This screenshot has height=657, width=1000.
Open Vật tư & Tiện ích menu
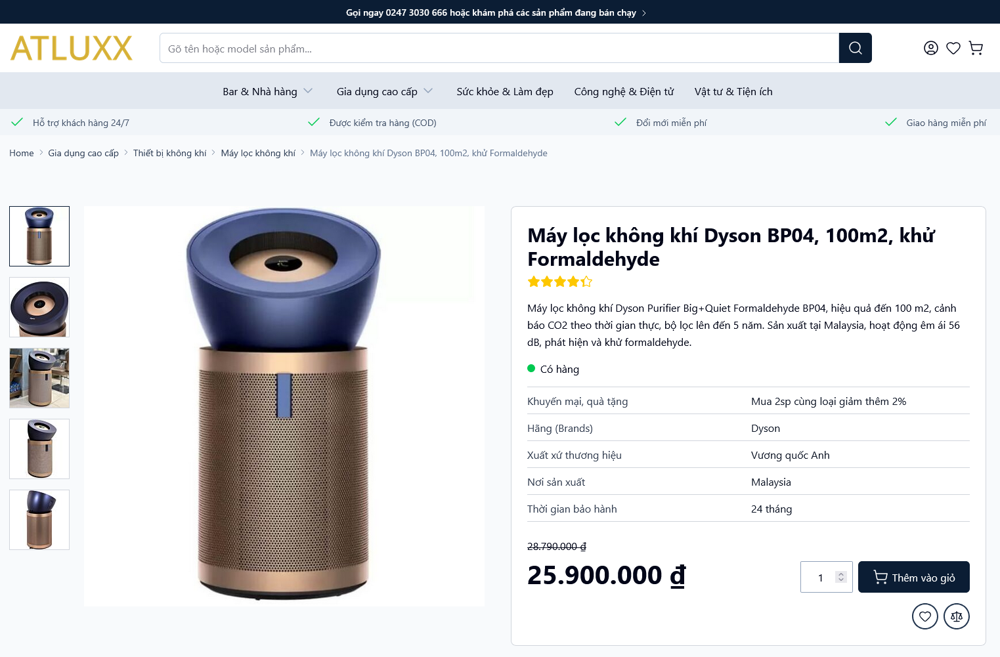[733, 91]
